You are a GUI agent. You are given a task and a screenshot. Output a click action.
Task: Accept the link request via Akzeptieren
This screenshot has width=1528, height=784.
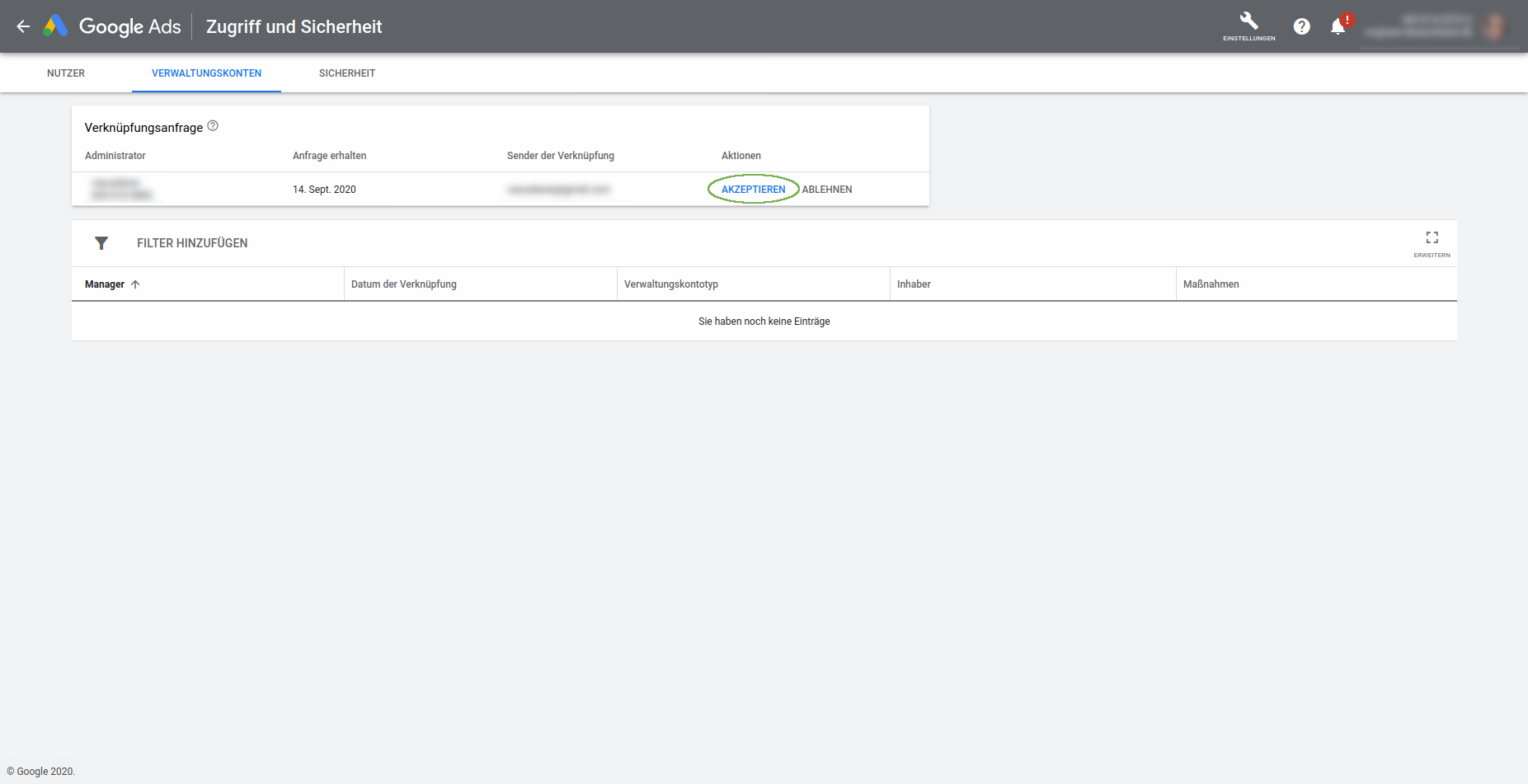[753, 190]
